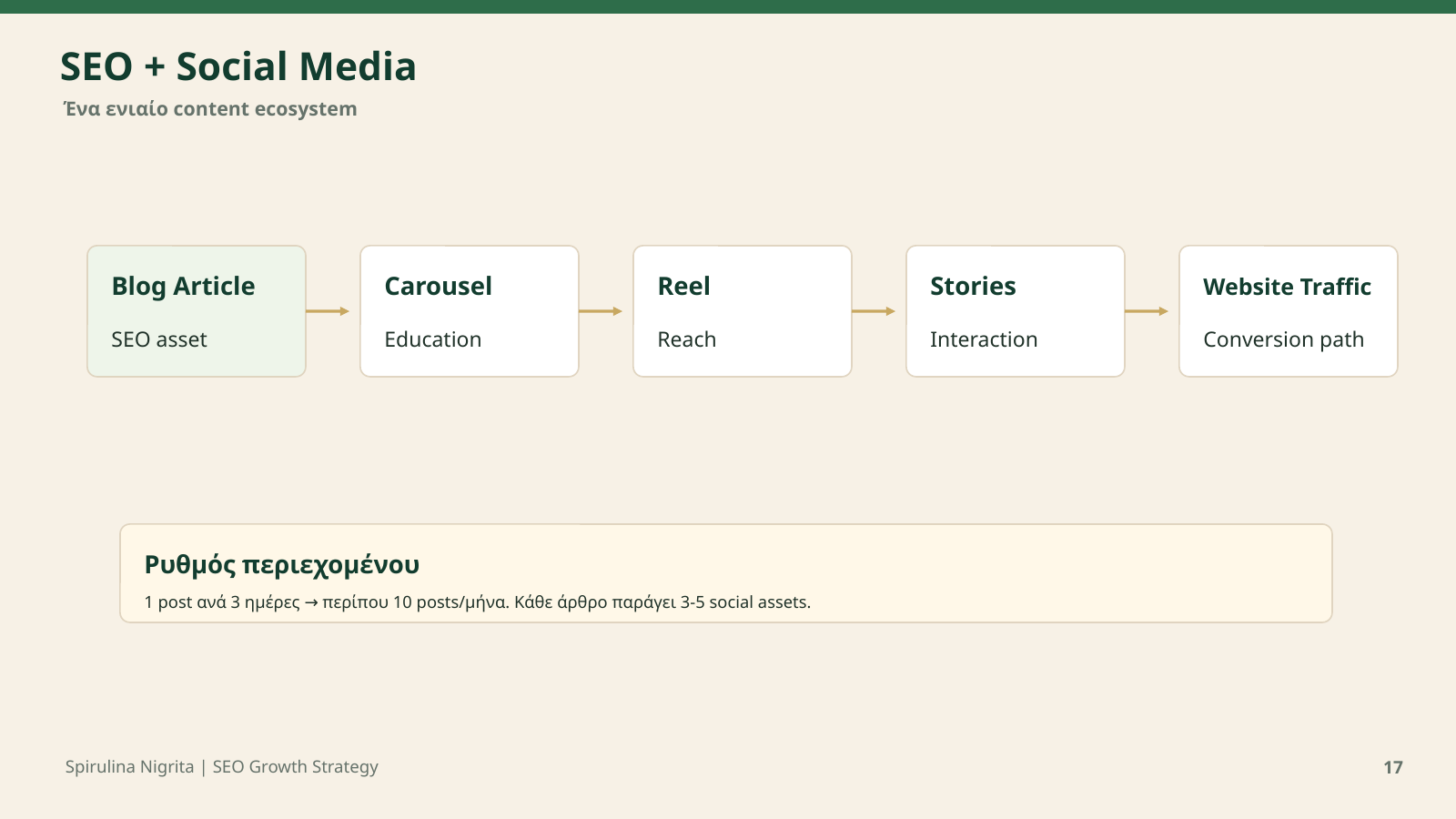The image size is (1456, 819).
Task: Select the 'Interaction' label
Action: (x=984, y=339)
